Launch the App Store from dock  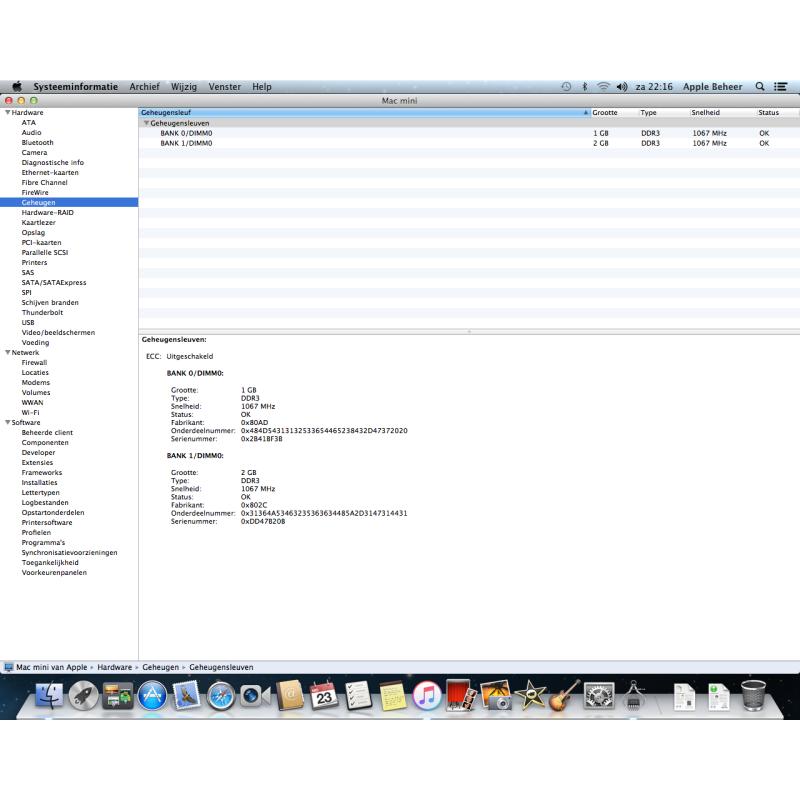pyautogui.click(x=152, y=696)
